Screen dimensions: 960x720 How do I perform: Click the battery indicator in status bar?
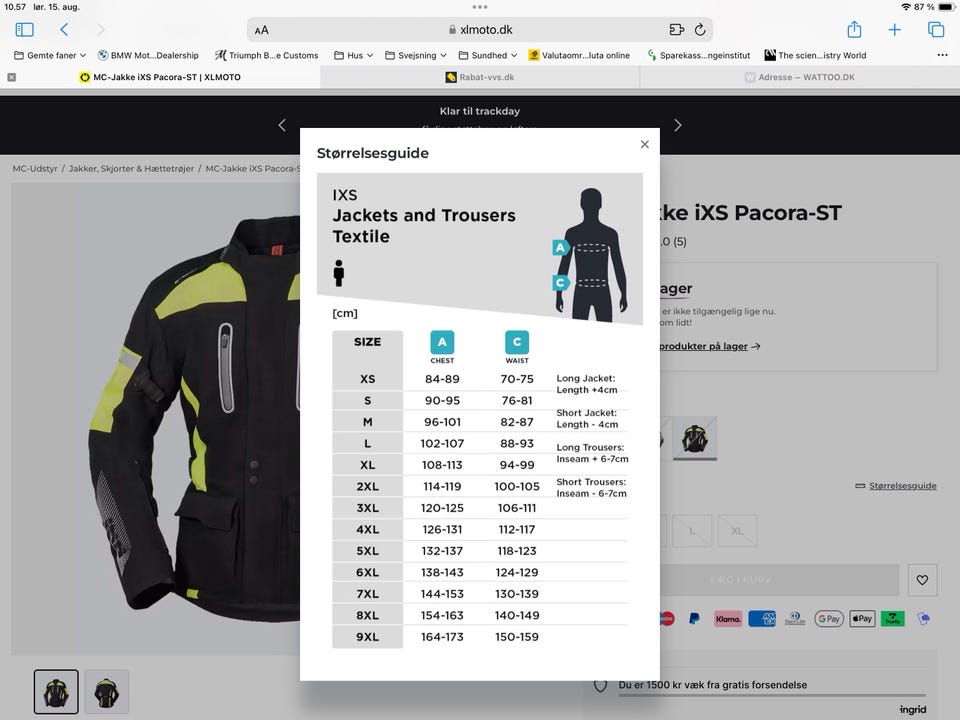947,7
